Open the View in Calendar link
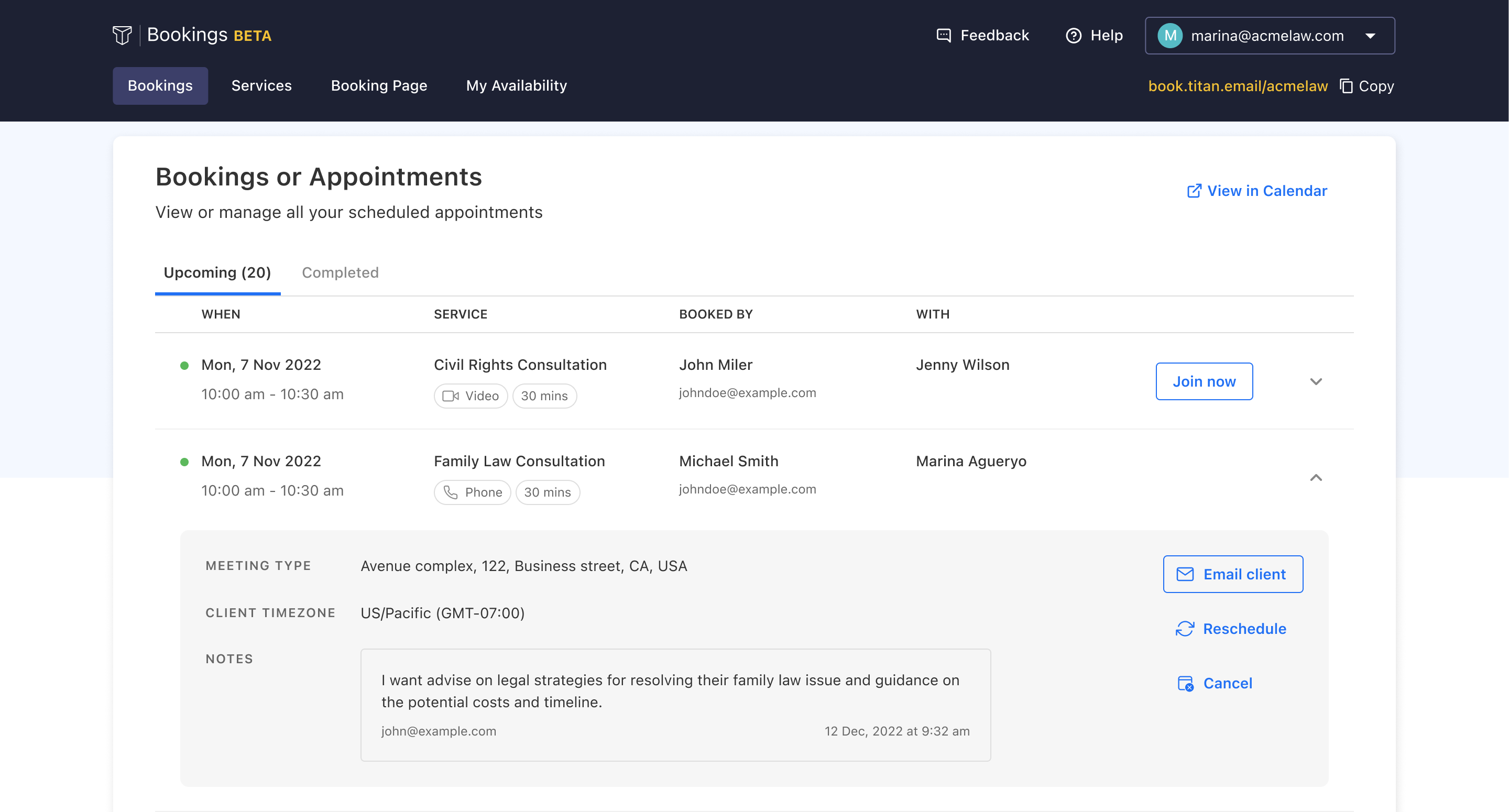Screen dimensions: 1509x812 [x=1256, y=191]
